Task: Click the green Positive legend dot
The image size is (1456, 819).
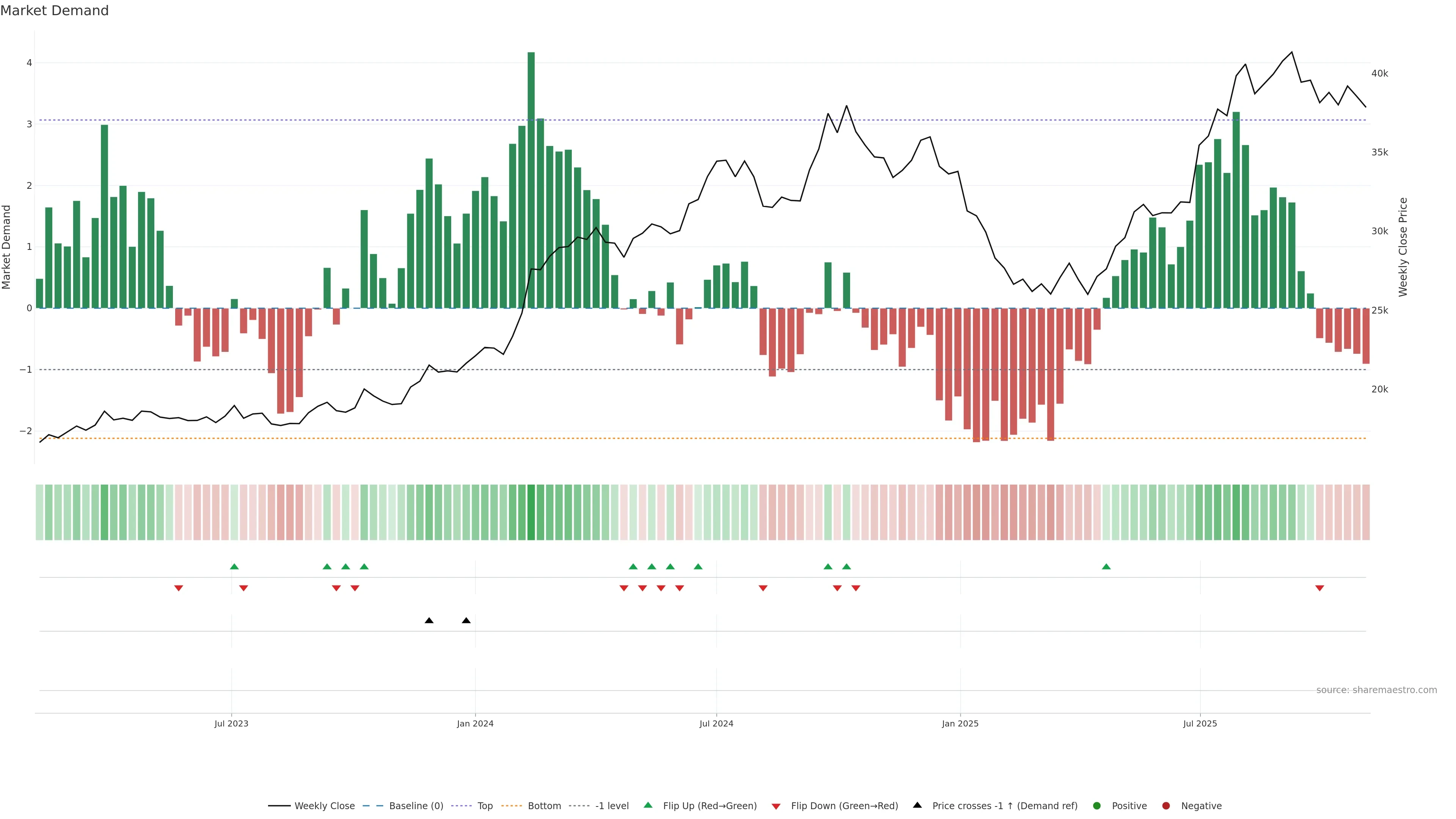Action: [x=1097, y=805]
